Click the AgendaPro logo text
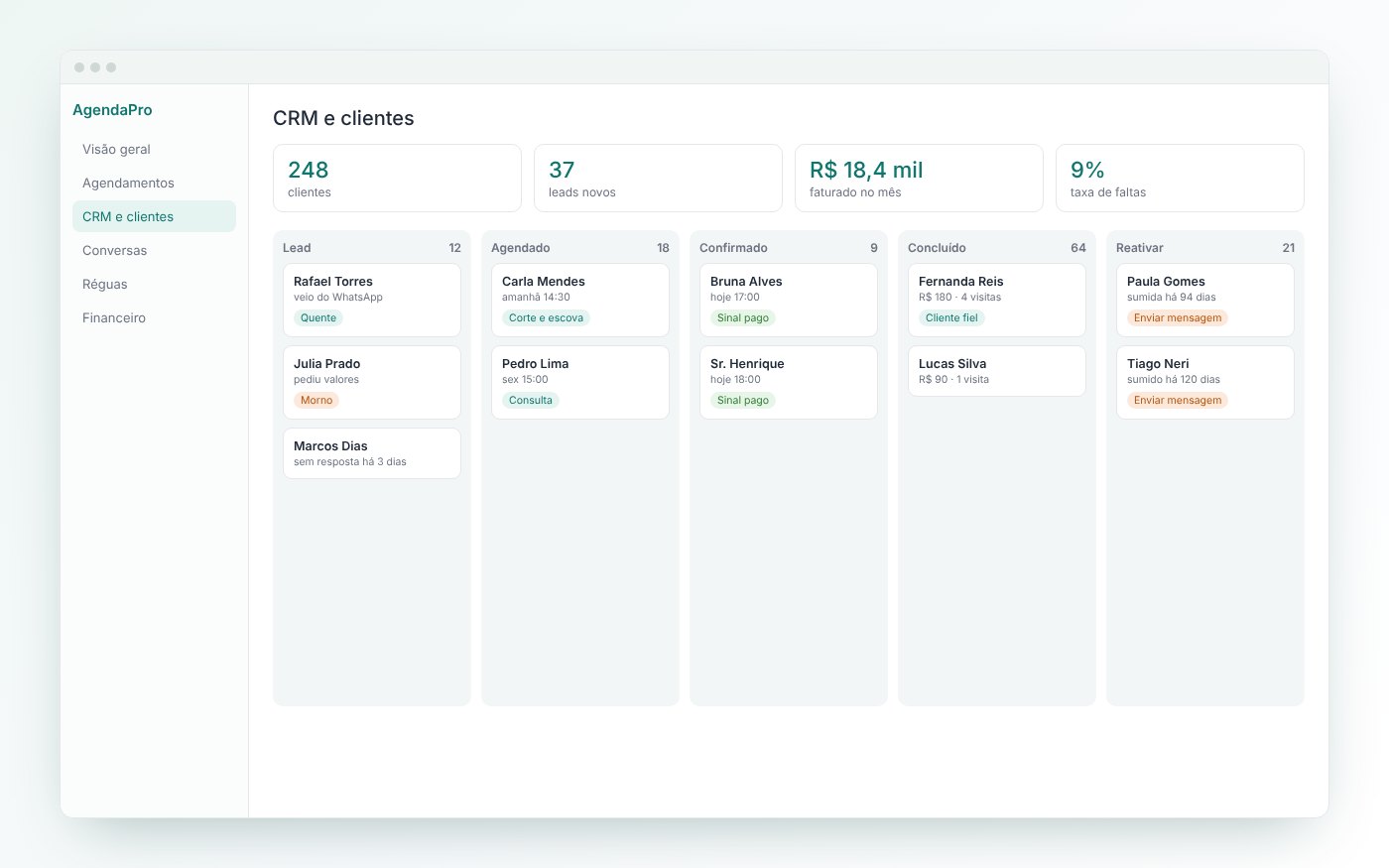 tap(112, 110)
